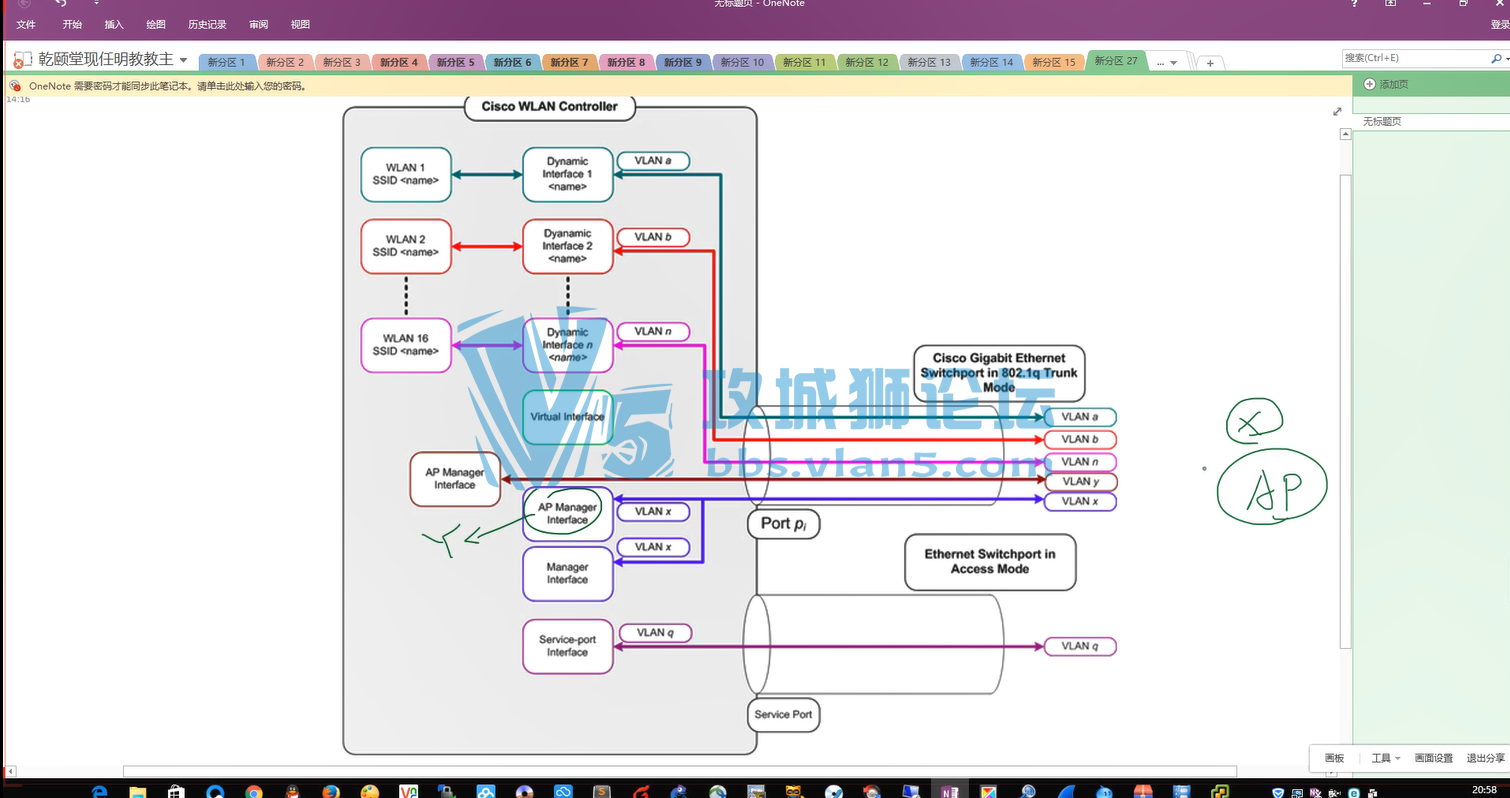Click the horizontal page scrollbar
The width and height of the screenshot is (1510, 798).
[x=680, y=771]
